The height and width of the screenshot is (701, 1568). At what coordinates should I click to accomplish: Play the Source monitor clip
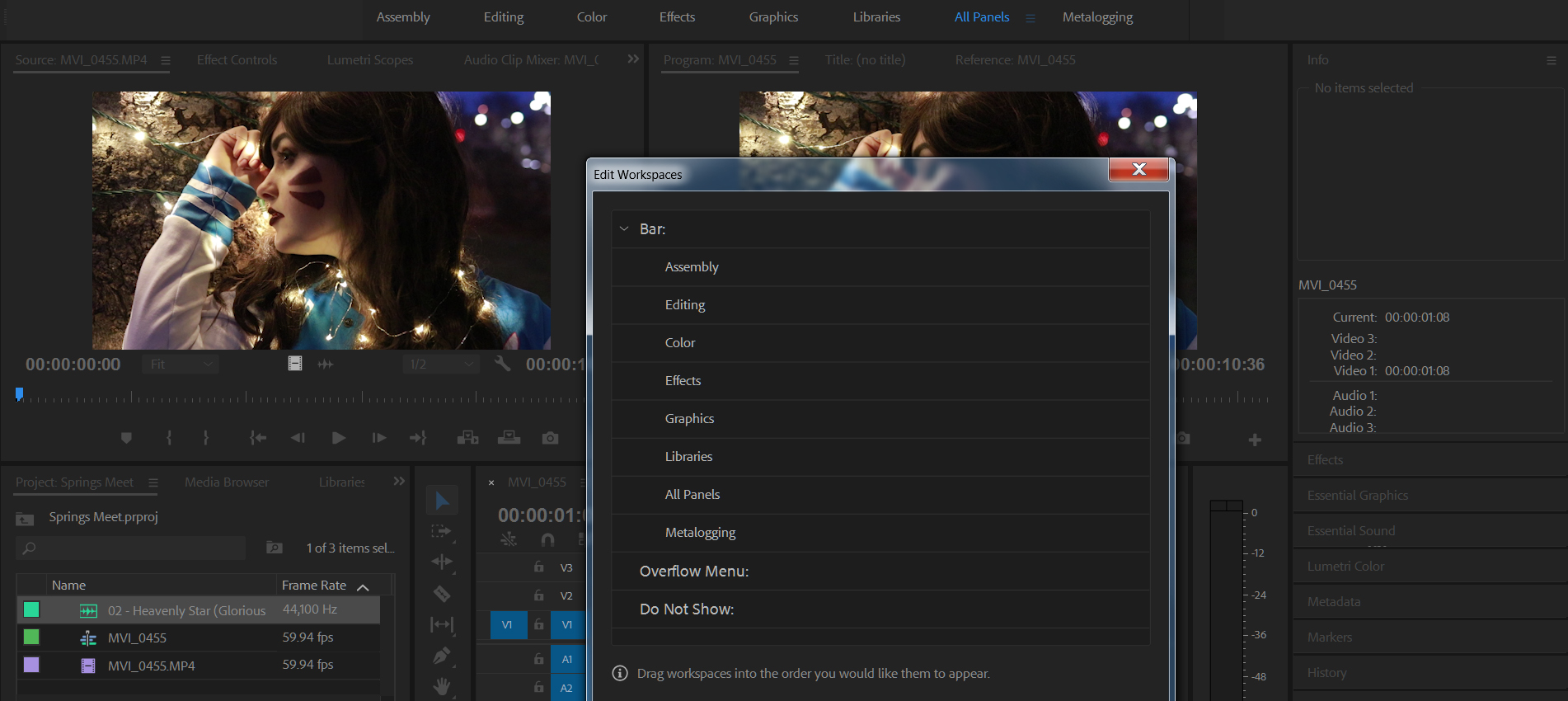tap(338, 438)
